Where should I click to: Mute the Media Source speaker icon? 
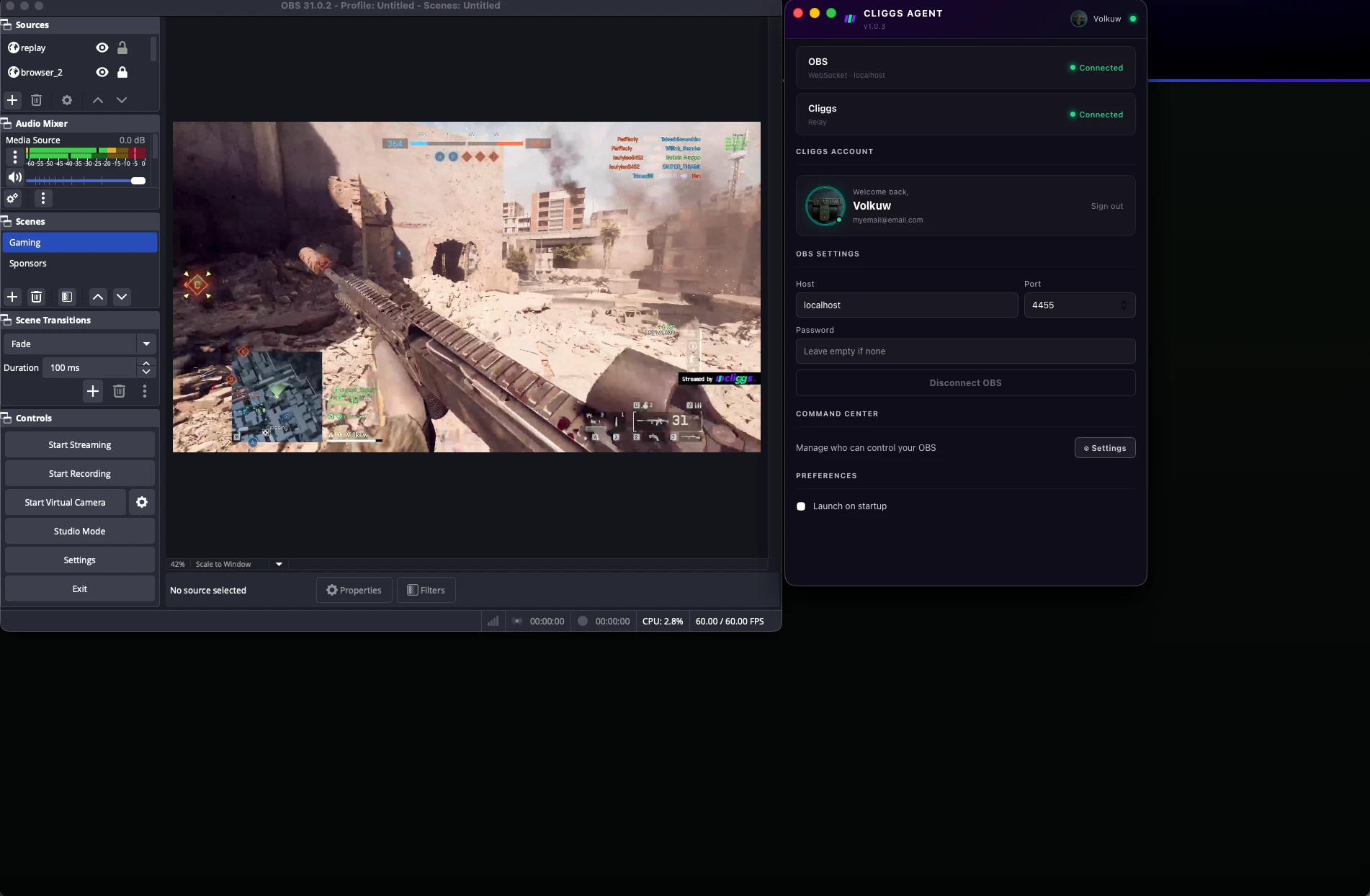point(14,177)
